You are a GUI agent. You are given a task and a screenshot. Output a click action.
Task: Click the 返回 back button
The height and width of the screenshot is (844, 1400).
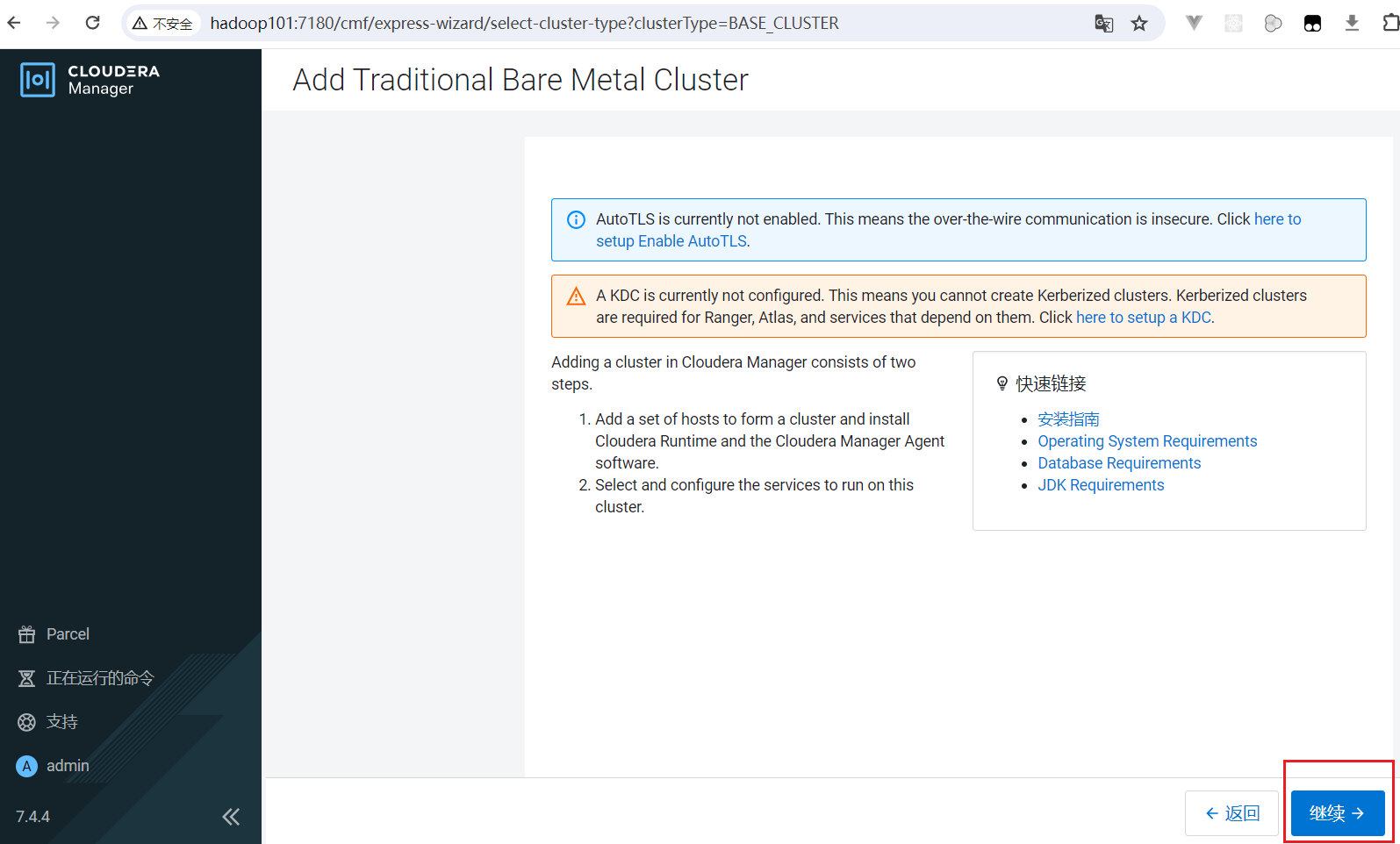coord(1231,813)
